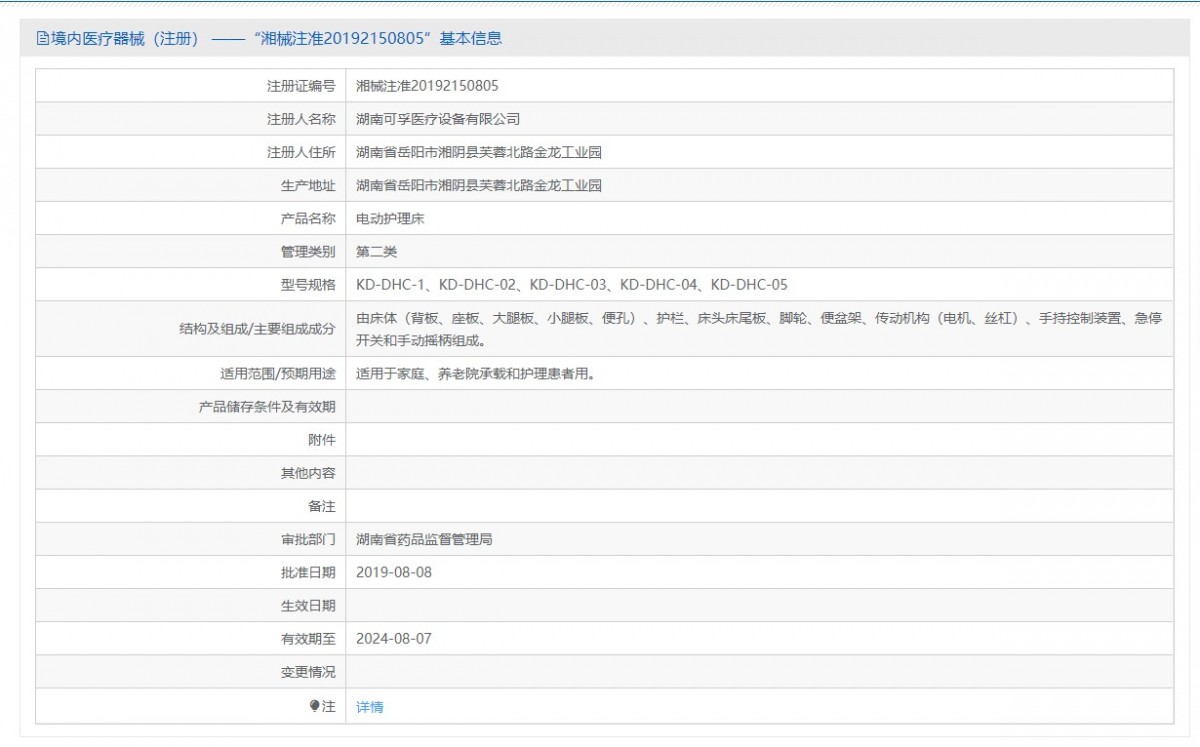
Task: Select registrant name 湖南可孚医疗设备有限公司
Action: 439,119
